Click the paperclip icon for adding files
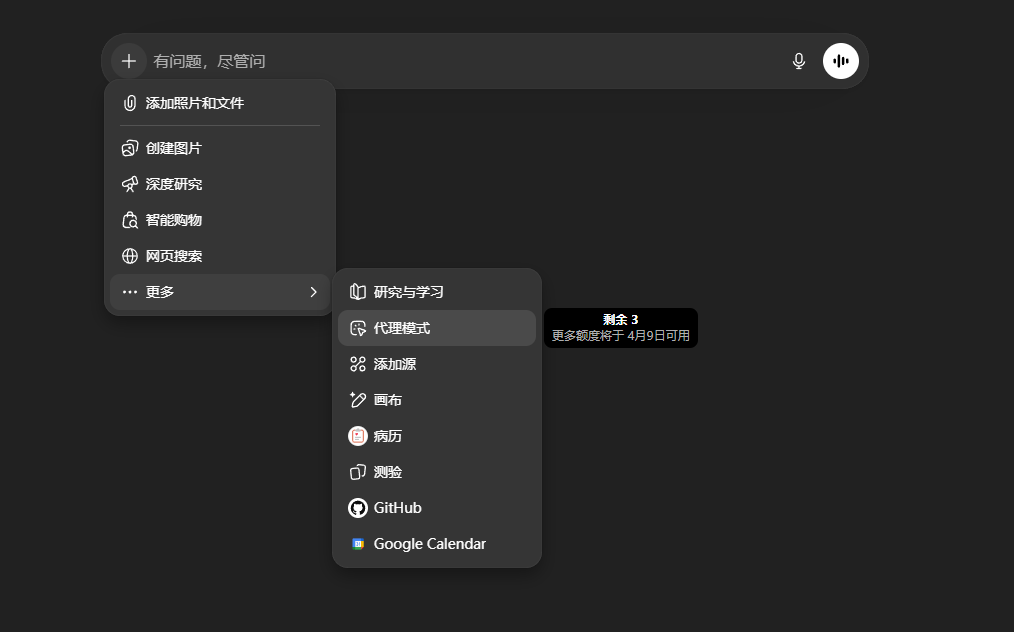 click(x=130, y=103)
